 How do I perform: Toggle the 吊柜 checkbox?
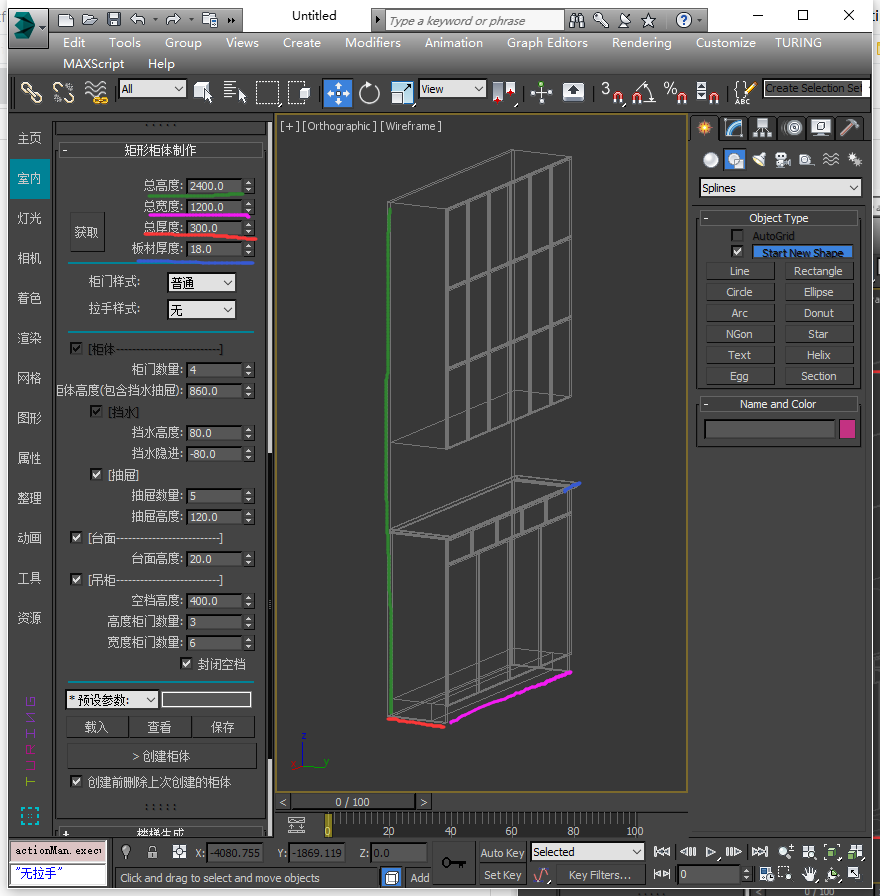[x=76, y=579]
